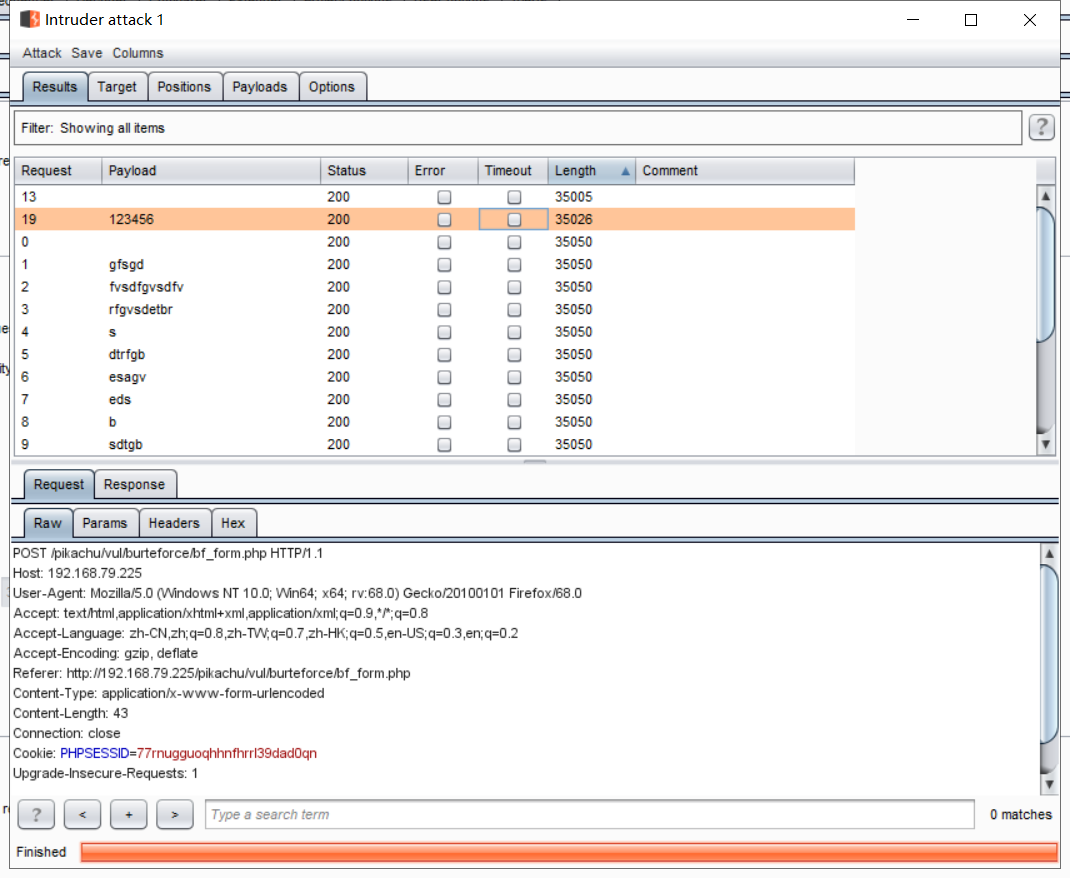1070x878 pixels.
Task: Sort by Payload column header
Action: pyautogui.click(x=211, y=171)
